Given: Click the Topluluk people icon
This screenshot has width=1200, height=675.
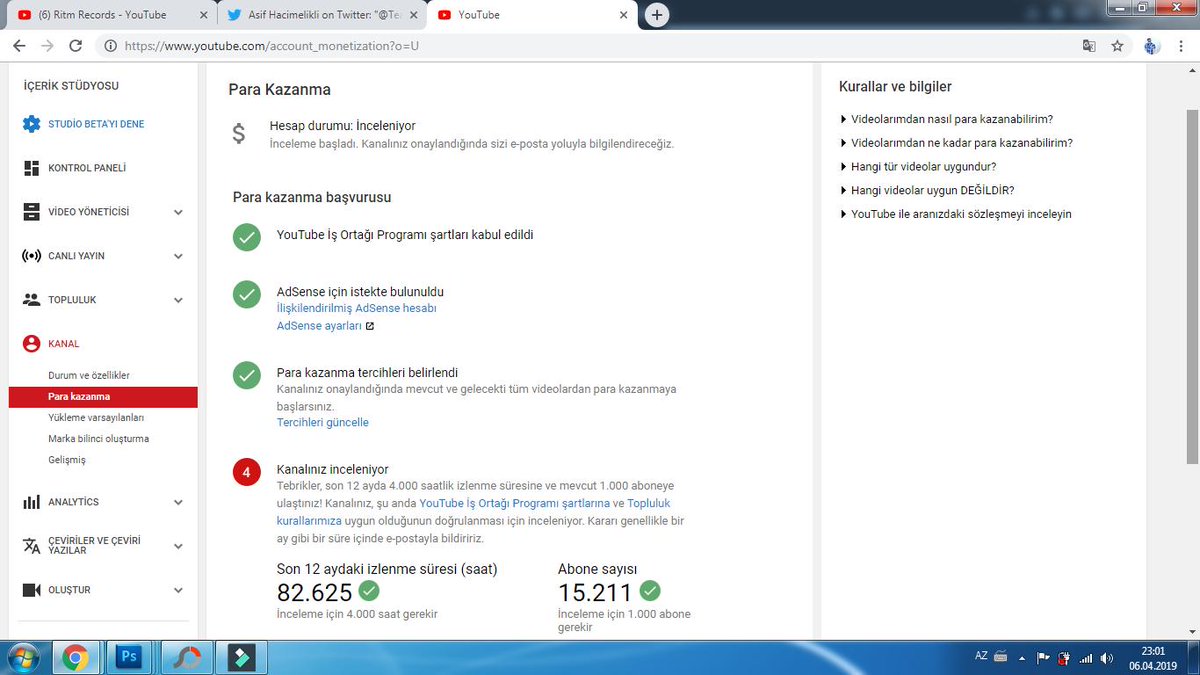Looking at the screenshot, I should point(31,300).
